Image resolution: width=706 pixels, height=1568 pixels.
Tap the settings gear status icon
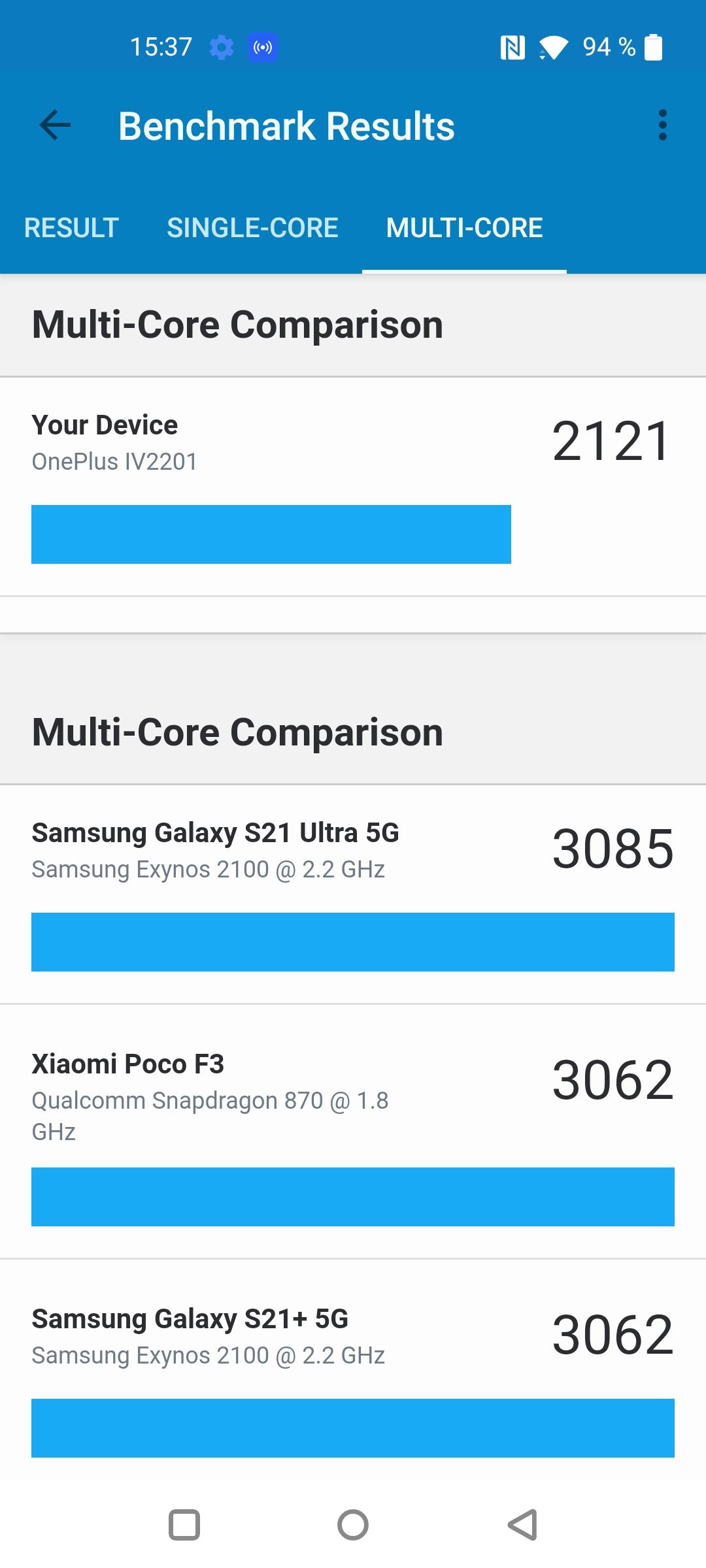222,47
